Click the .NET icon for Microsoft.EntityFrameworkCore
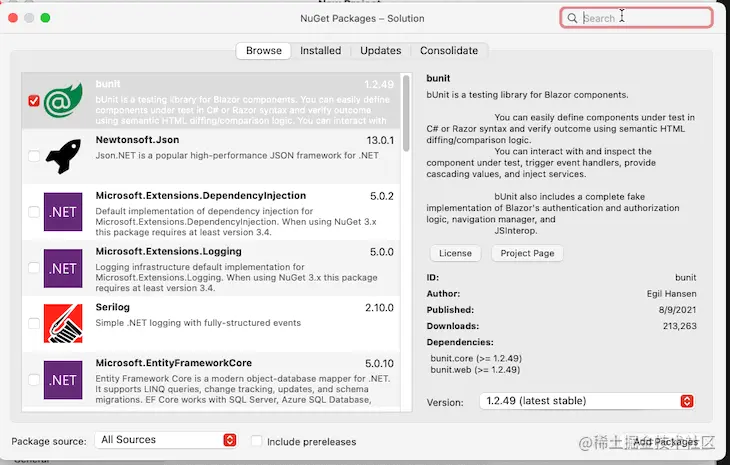 [x=63, y=380]
